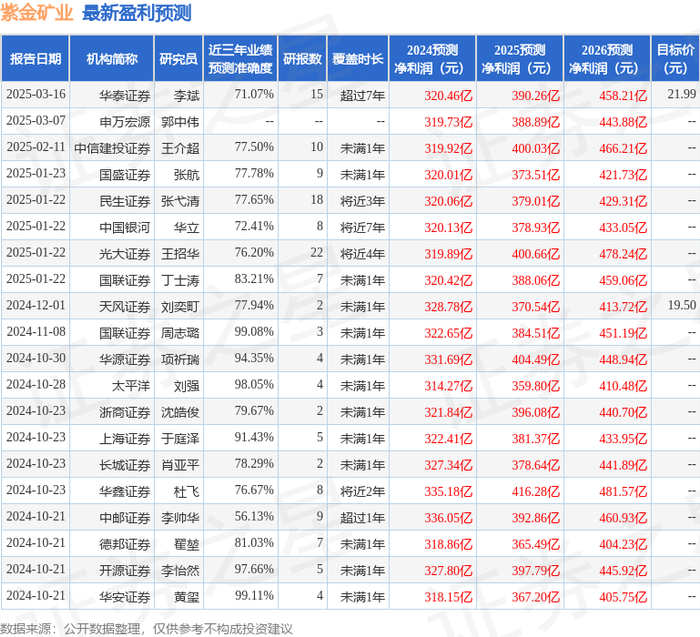
Task: Click accuracy value 99.08%
Action: pos(254,332)
